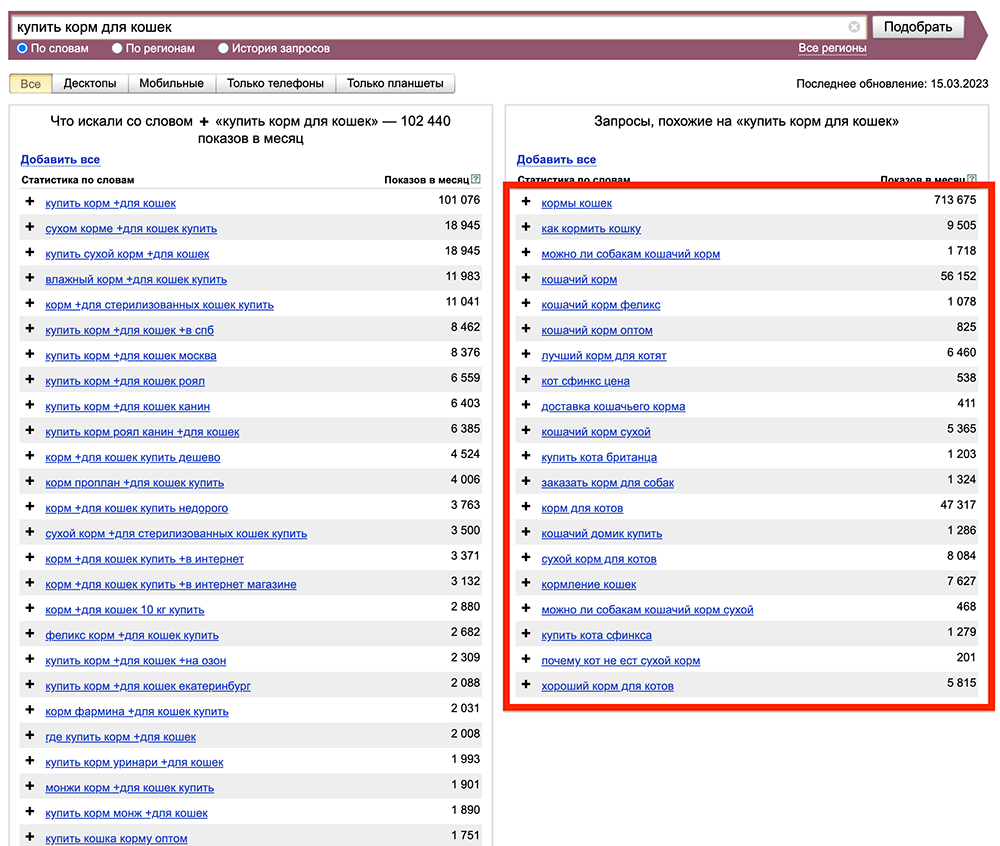This screenshot has height=846, width=1000.
Task: Open the 'лучший корм для котят' query link
Action: click(x=603, y=355)
